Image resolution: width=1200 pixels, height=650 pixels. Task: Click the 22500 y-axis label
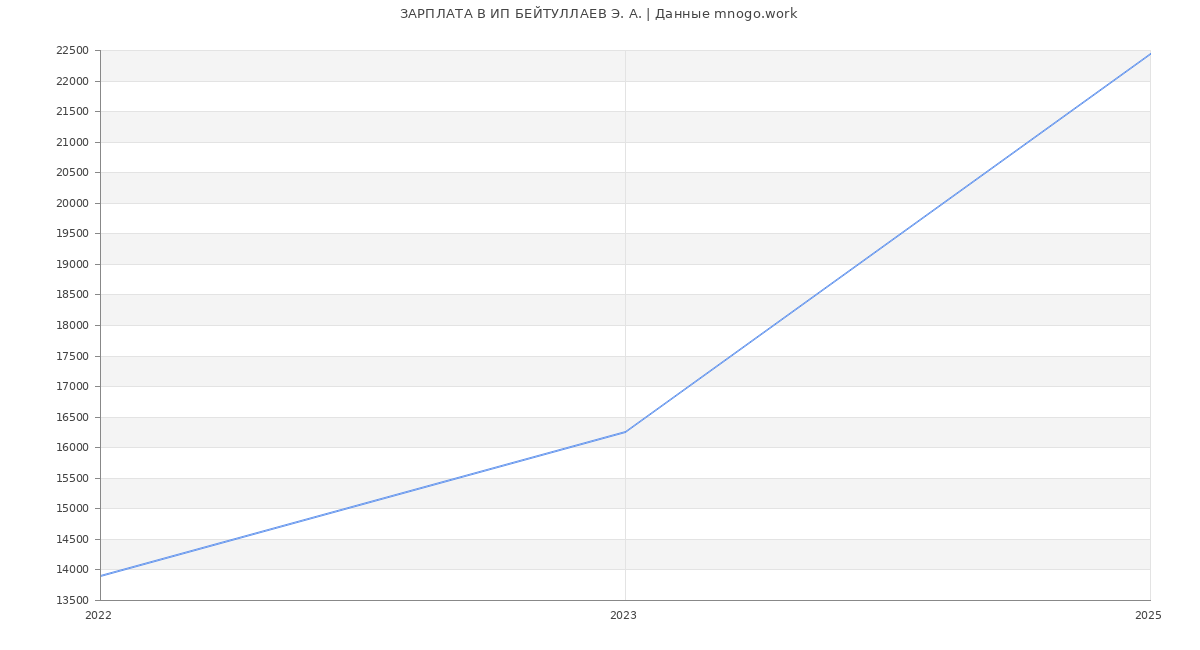point(72,51)
